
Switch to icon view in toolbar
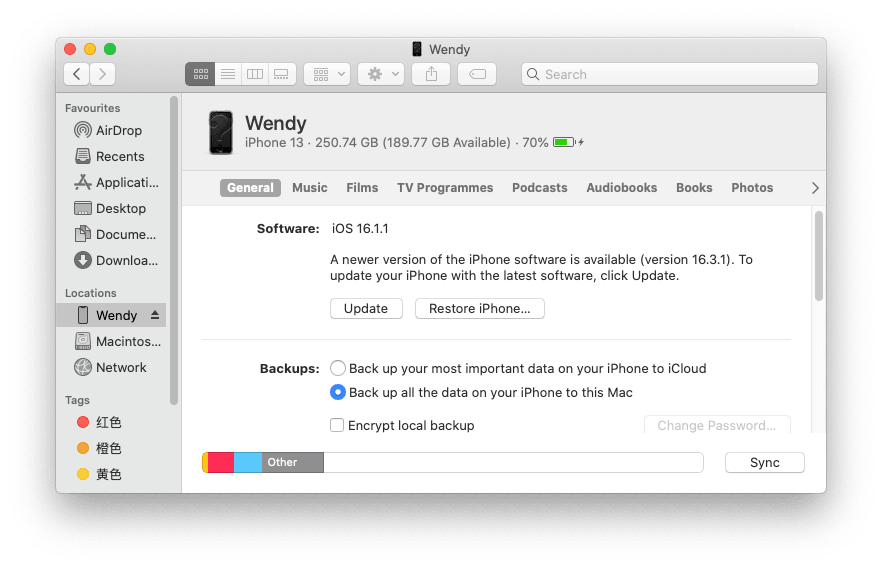tap(200, 74)
